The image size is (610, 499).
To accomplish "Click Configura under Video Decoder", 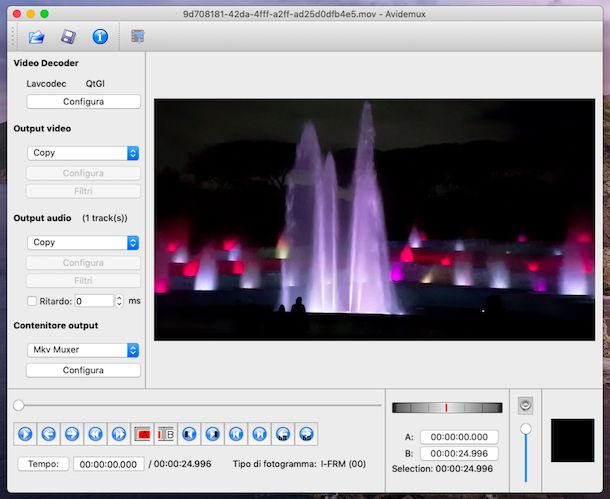I will click(x=83, y=102).
